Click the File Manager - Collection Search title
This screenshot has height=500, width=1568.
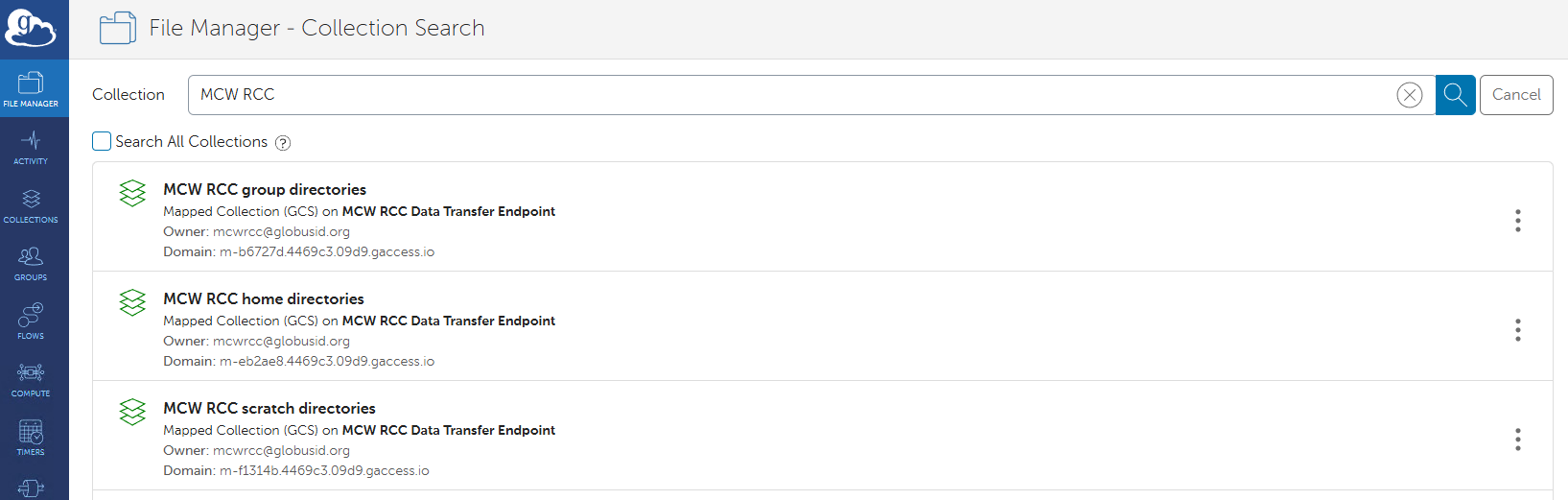click(x=316, y=28)
